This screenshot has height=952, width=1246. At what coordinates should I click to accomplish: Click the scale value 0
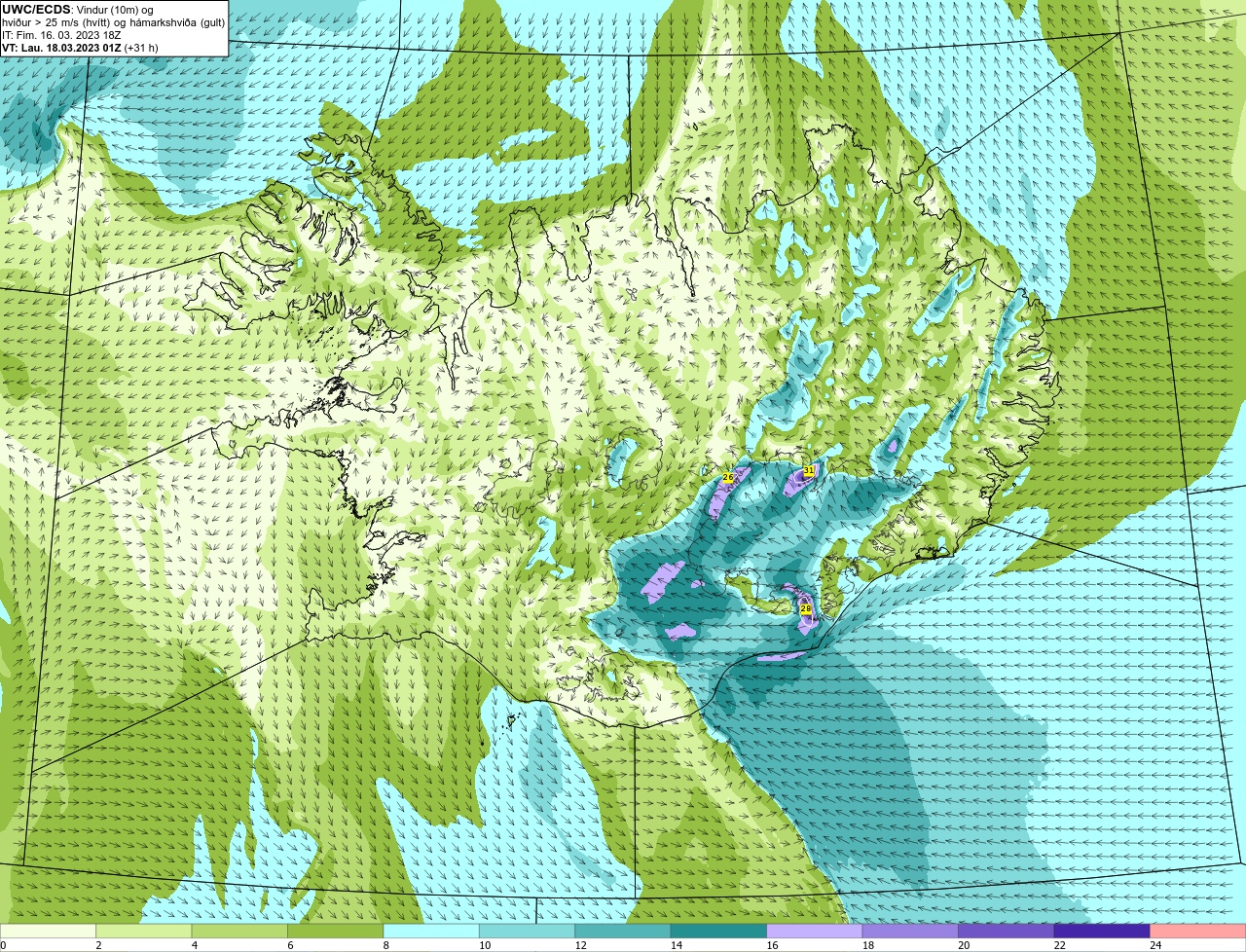(3, 945)
